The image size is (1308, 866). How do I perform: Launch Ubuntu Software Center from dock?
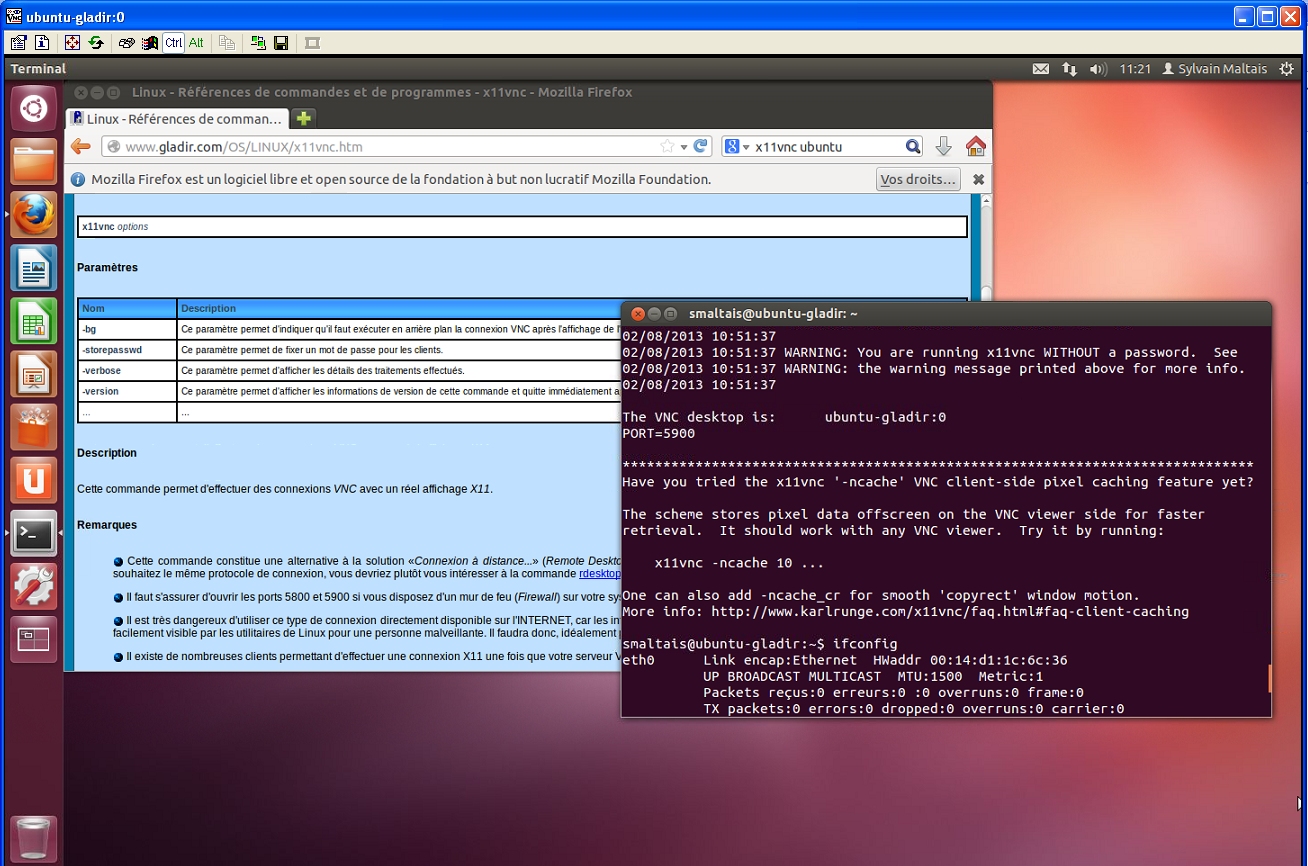tap(33, 428)
